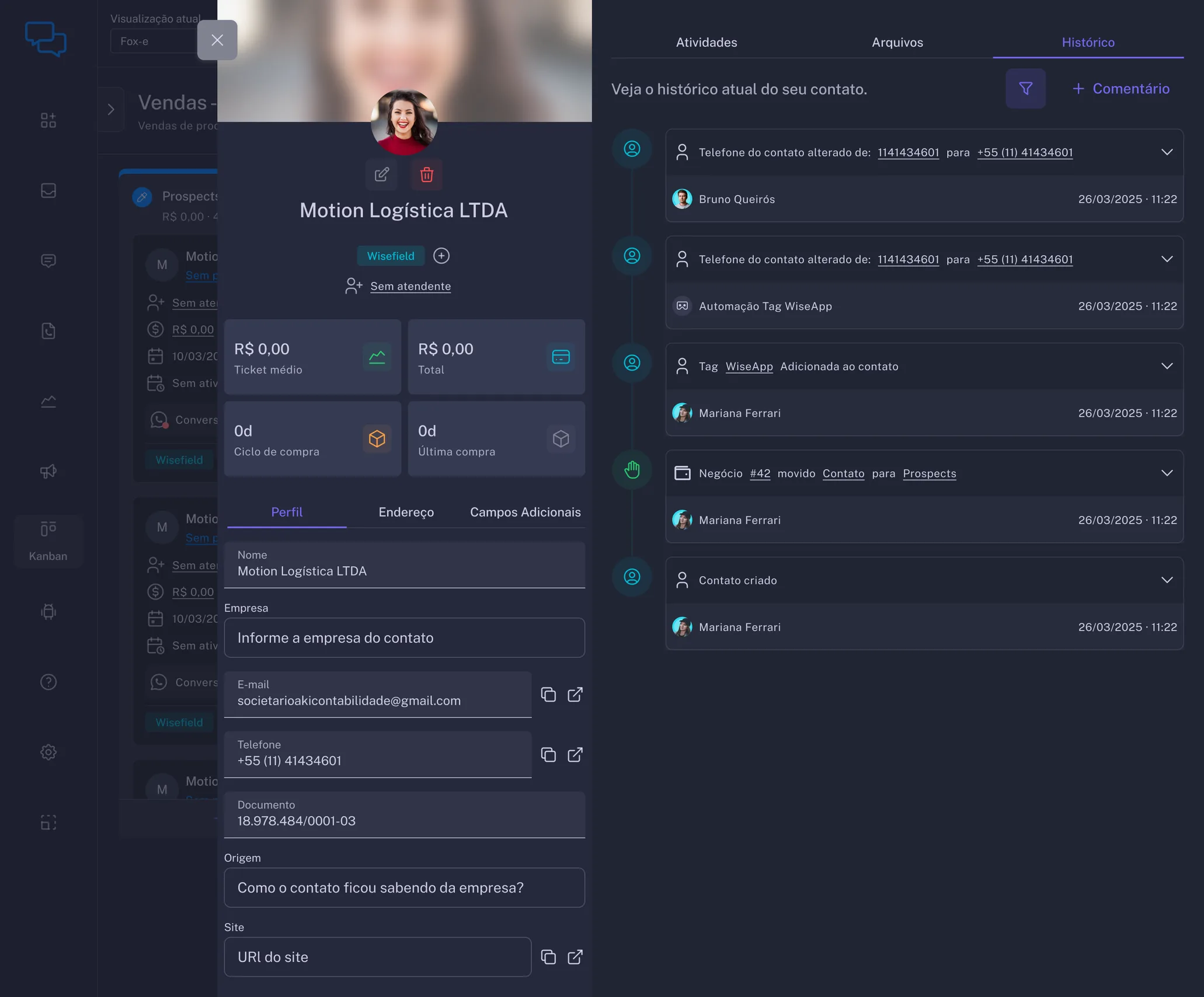The image size is (1204, 997).
Task: Click the app logo chat icon
Action: [x=46, y=39]
